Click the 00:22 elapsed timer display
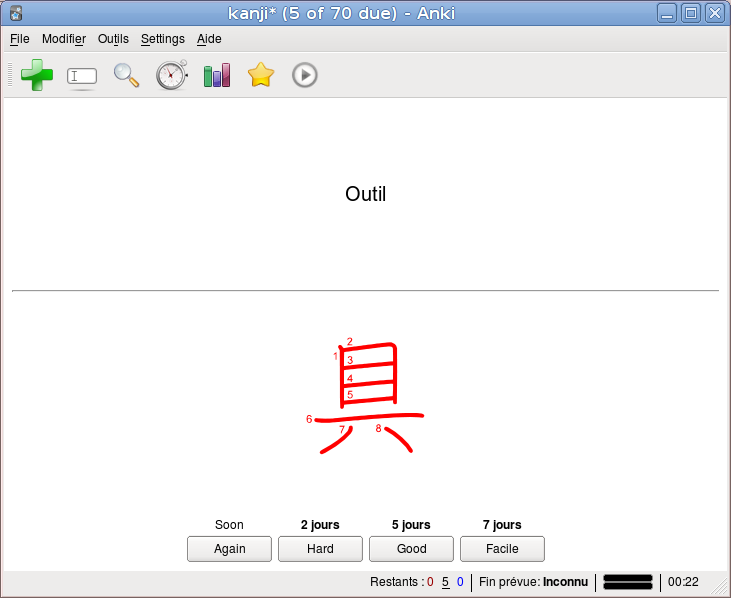731x598 pixels. click(683, 582)
